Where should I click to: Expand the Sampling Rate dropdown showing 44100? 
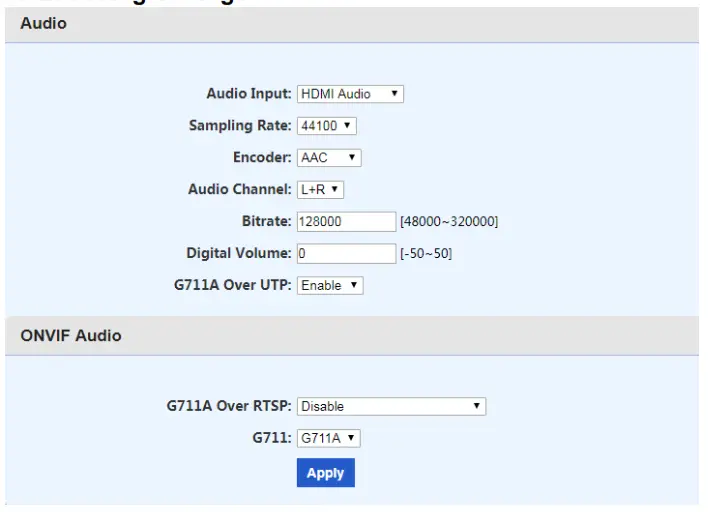(x=327, y=126)
